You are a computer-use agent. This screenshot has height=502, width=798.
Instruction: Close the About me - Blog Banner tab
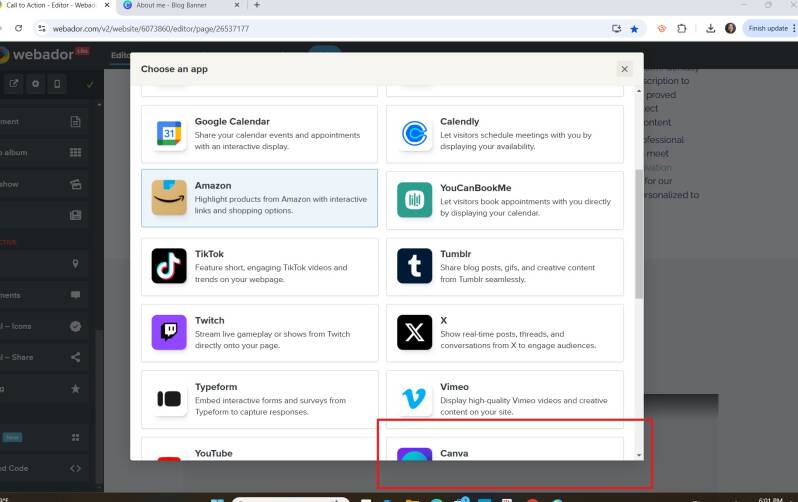(237, 5)
